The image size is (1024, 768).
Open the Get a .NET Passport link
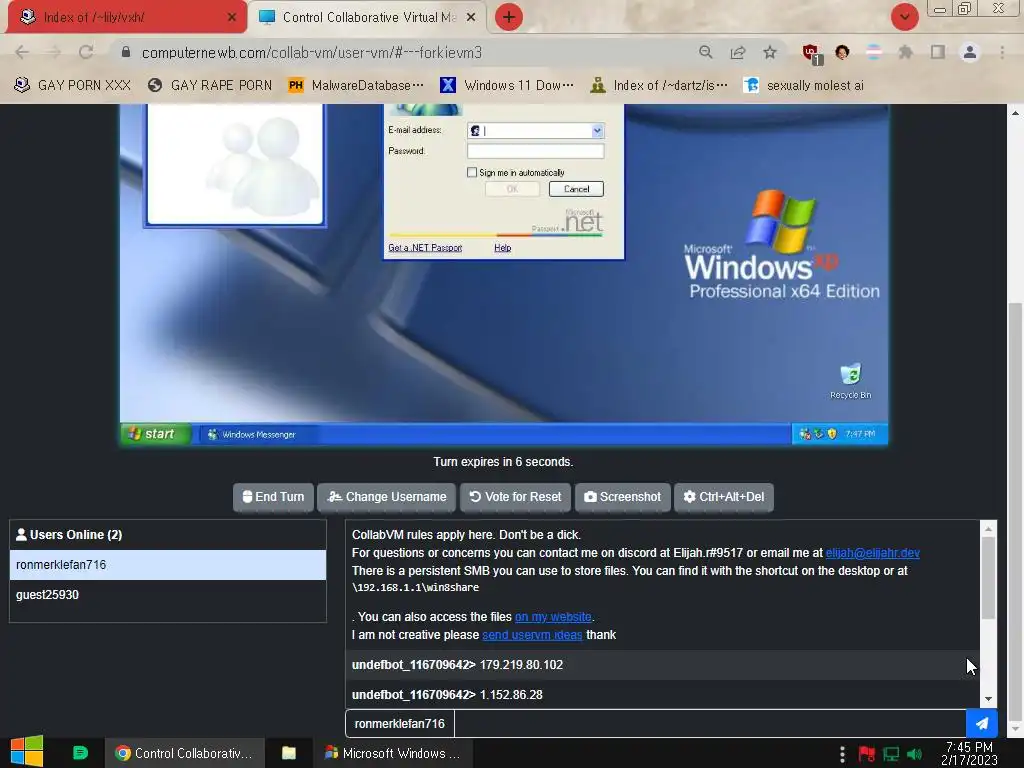tap(425, 248)
